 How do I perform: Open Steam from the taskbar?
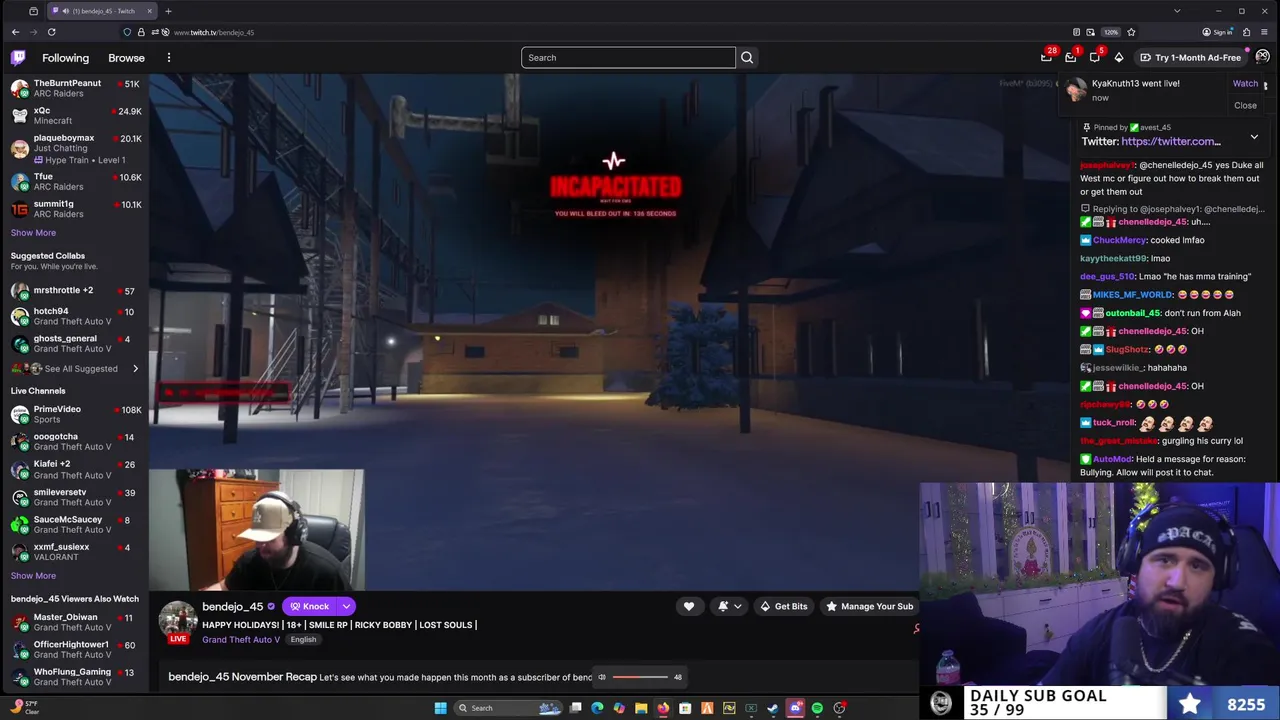click(773, 708)
